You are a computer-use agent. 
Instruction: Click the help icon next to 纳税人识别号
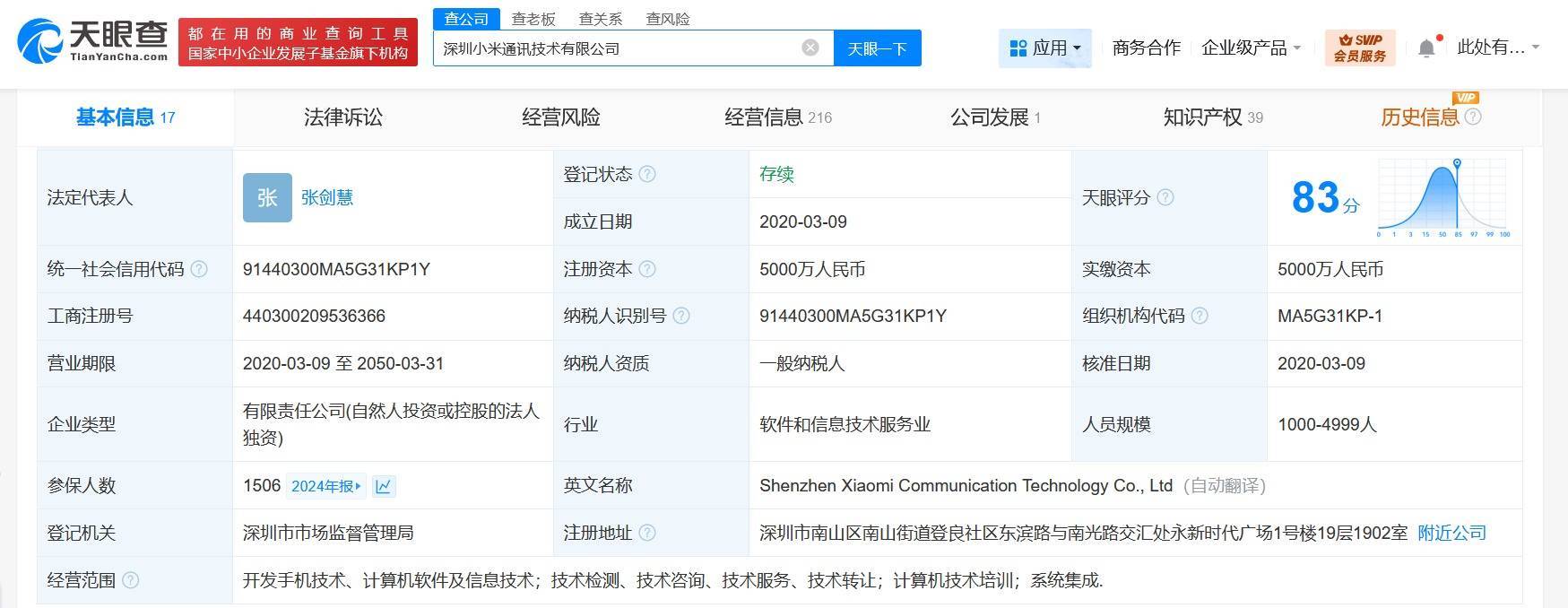681,316
